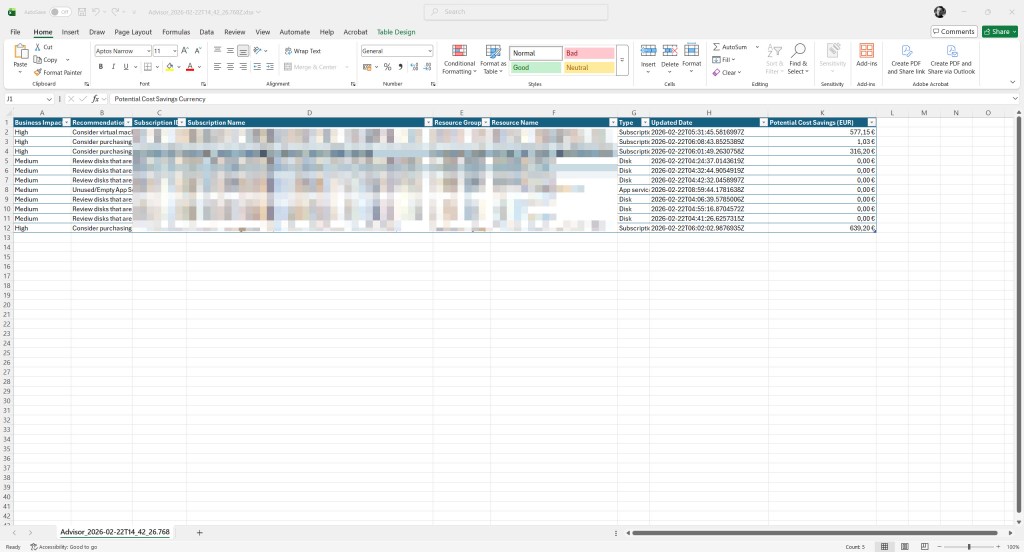This screenshot has width=1024, height=552.
Task: Expand the font name dropdown
Action: tap(146, 51)
